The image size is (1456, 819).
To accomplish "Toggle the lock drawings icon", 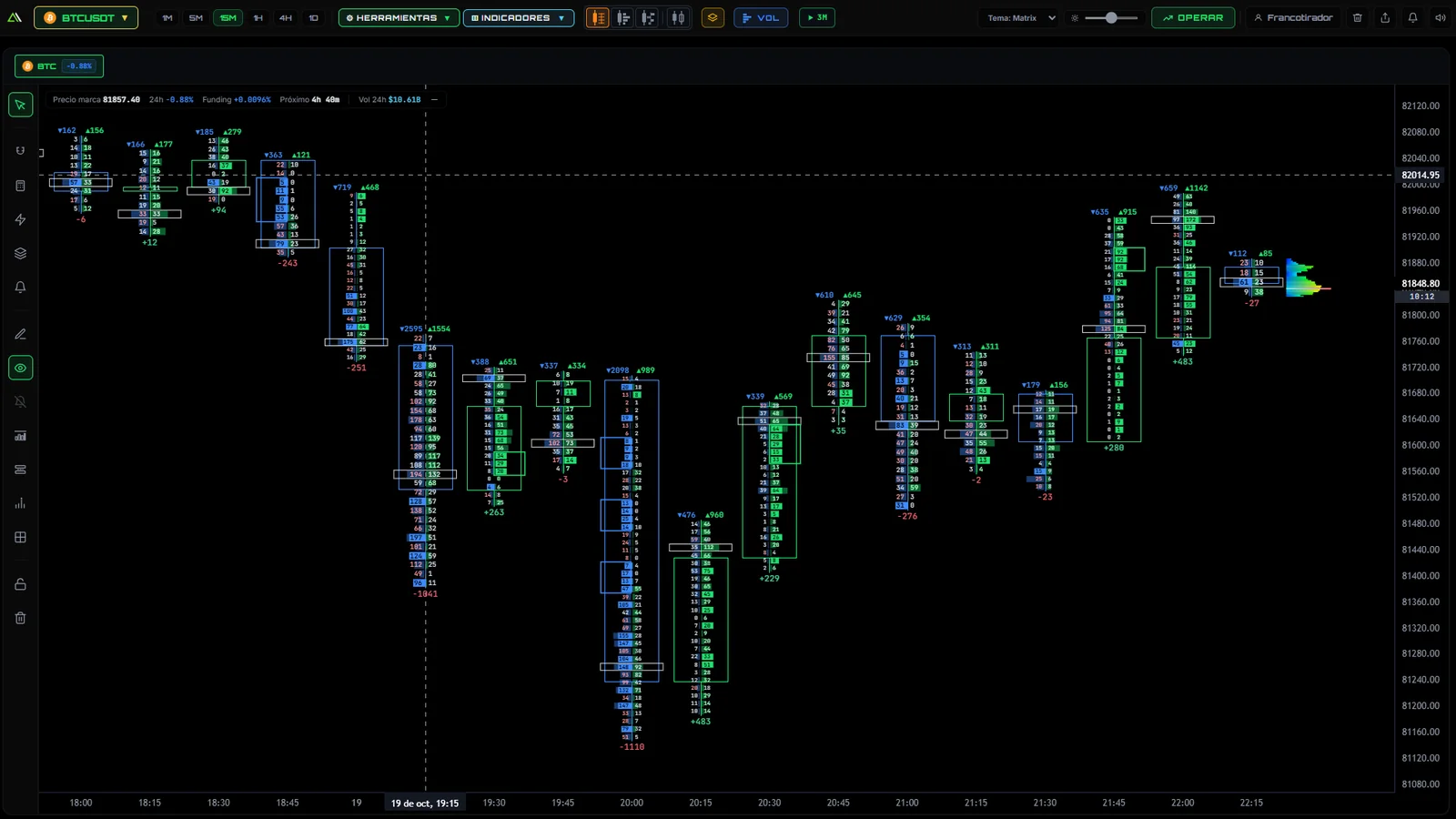I will point(20,584).
